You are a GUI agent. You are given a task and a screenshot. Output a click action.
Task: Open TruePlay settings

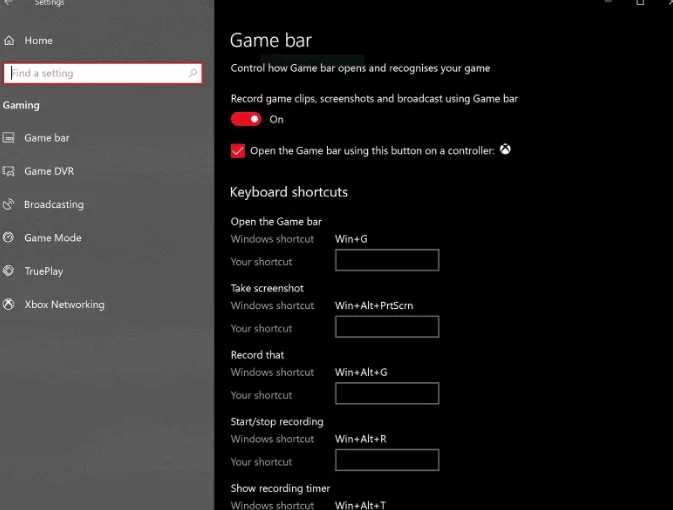43,271
